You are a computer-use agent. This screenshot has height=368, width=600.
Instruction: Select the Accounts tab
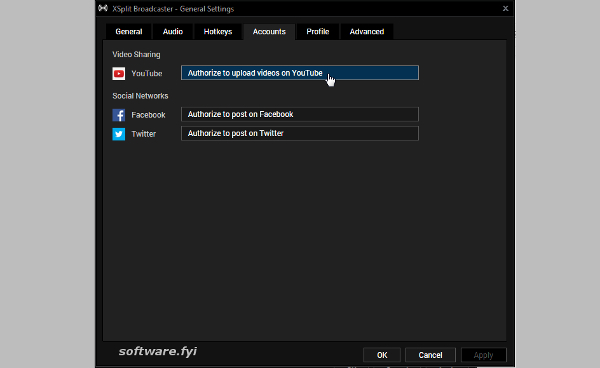coord(269,32)
